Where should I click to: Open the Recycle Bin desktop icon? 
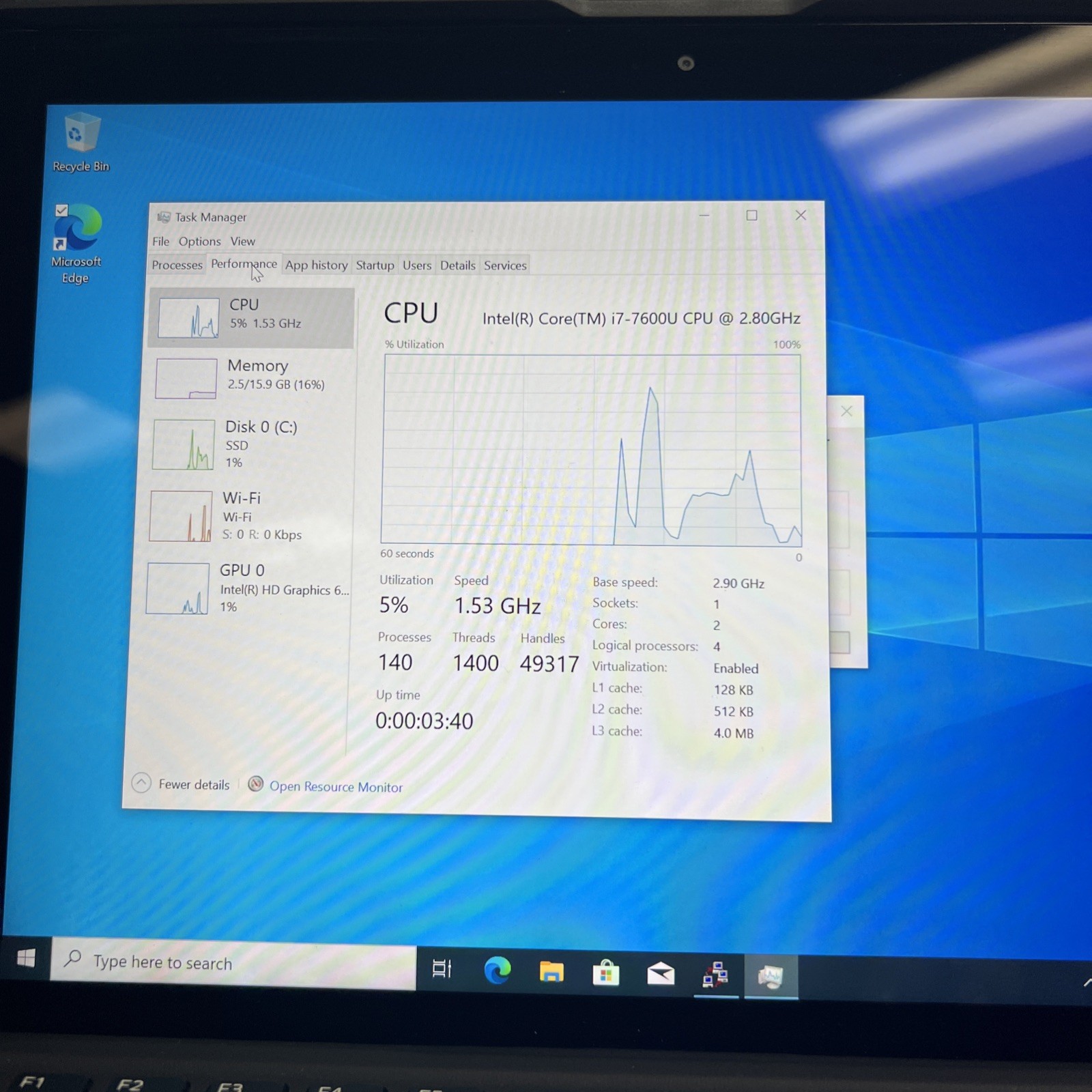[x=81, y=143]
